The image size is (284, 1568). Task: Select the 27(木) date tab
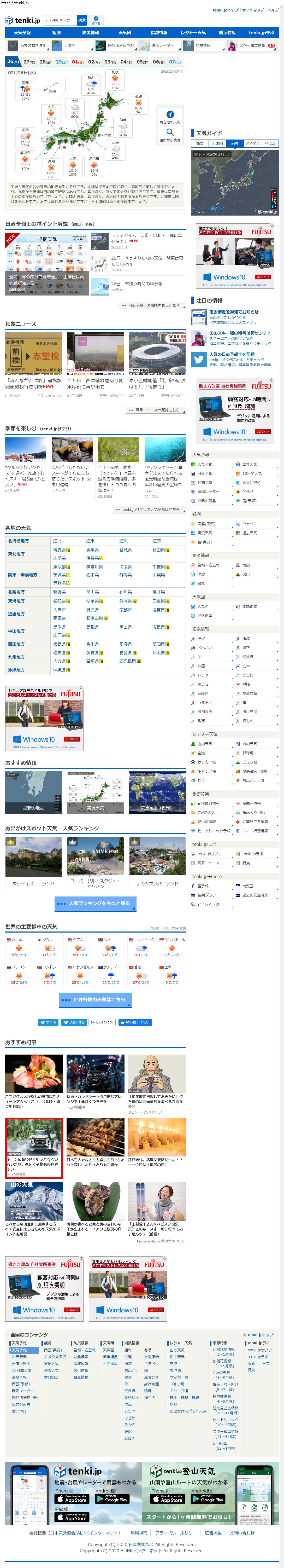28,61
